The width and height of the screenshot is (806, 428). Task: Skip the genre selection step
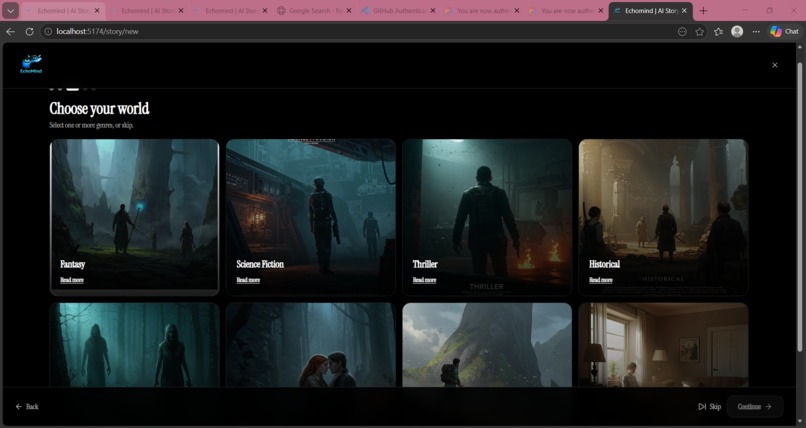(x=709, y=406)
